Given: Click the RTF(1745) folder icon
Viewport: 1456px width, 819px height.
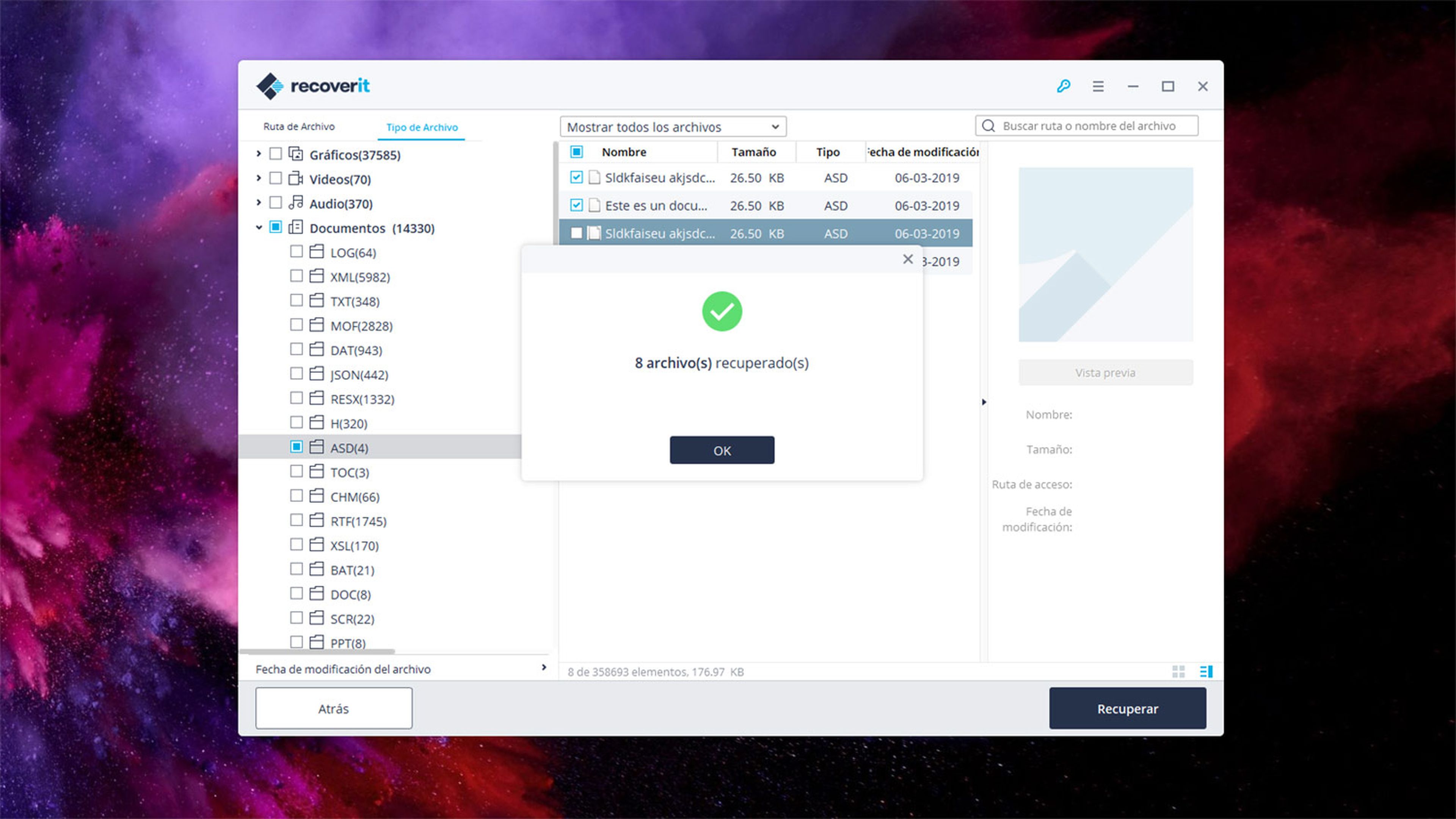Looking at the screenshot, I should click(x=317, y=520).
